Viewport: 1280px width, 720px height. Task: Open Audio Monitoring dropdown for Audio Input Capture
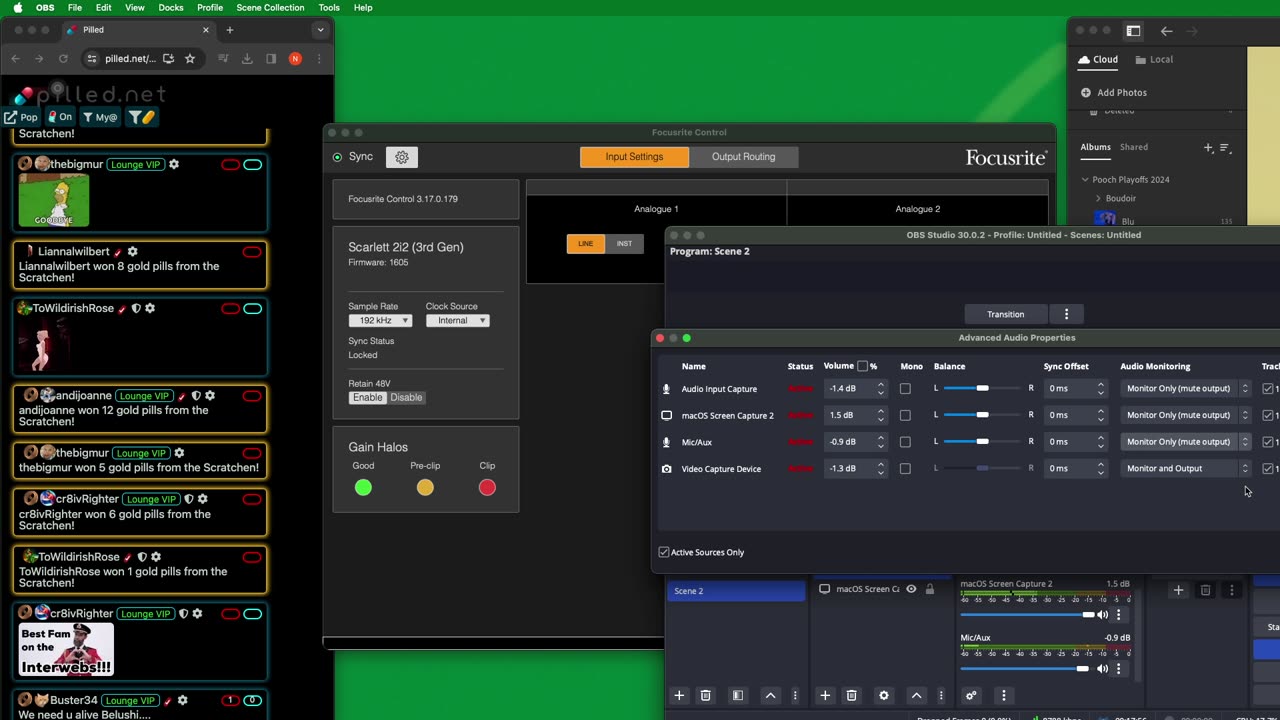pos(1186,389)
